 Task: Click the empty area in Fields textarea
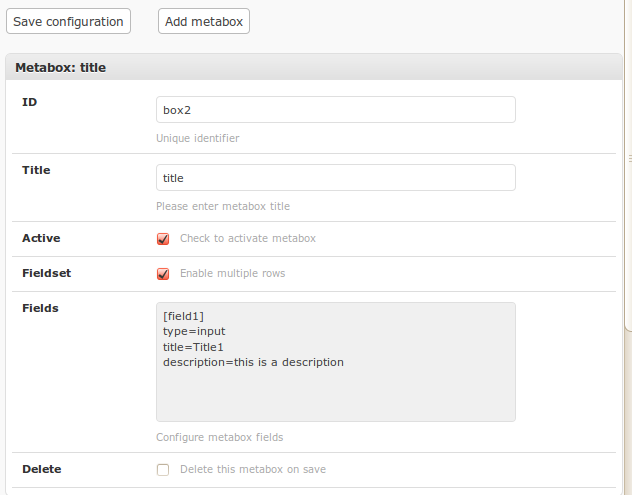pos(336,395)
